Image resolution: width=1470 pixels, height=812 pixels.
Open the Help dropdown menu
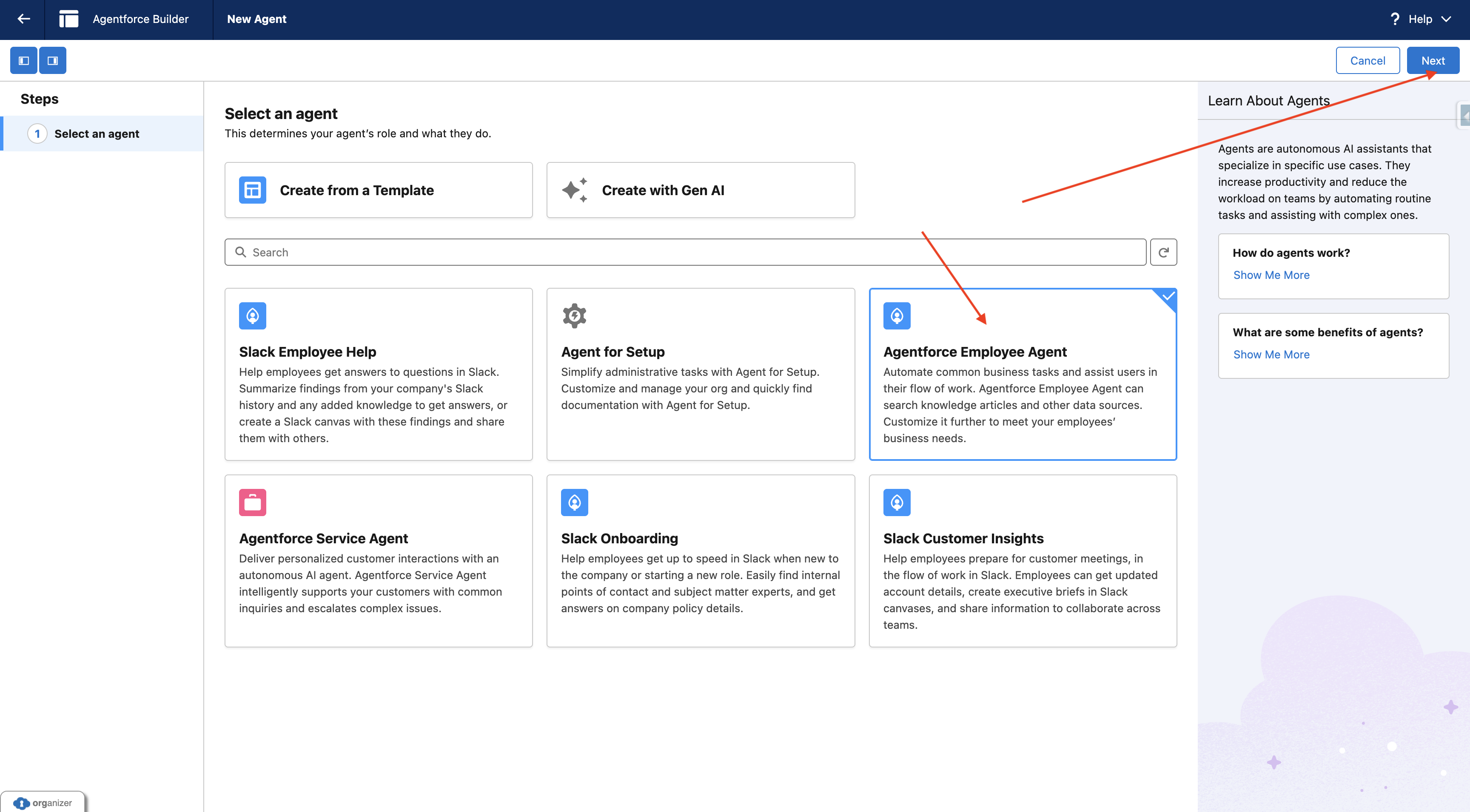point(1421,19)
